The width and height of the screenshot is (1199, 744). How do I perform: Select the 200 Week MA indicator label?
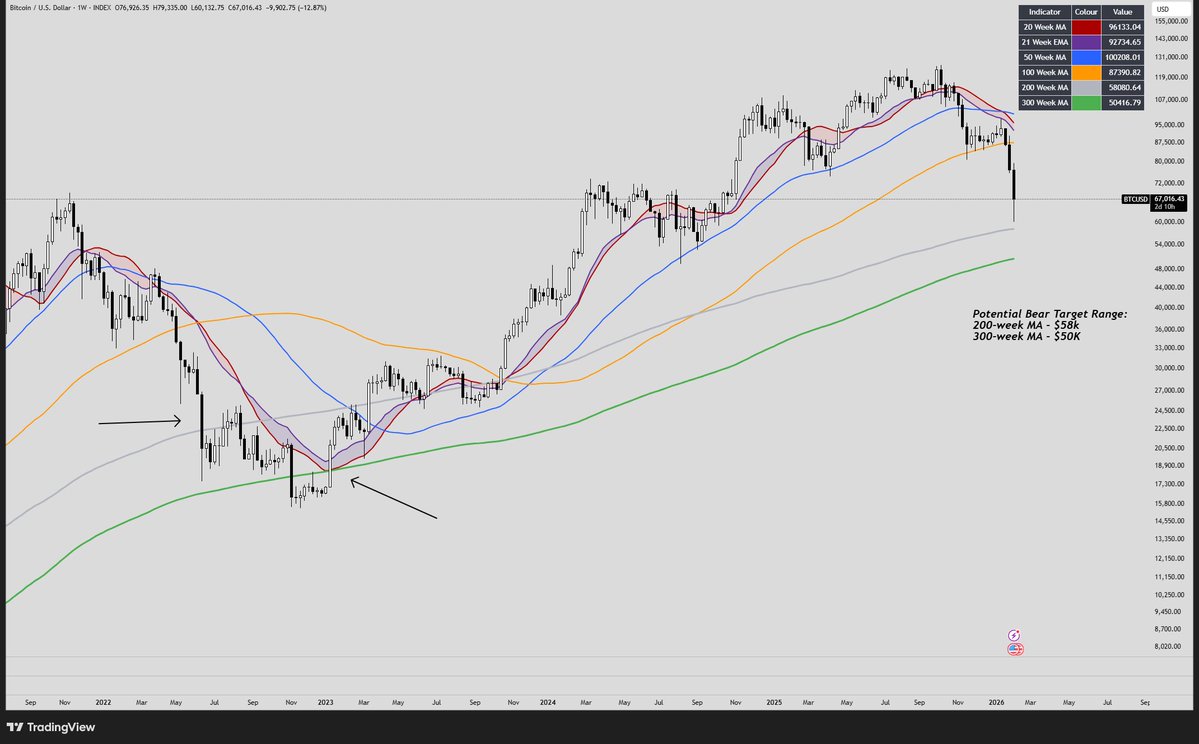pyautogui.click(x=1045, y=88)
